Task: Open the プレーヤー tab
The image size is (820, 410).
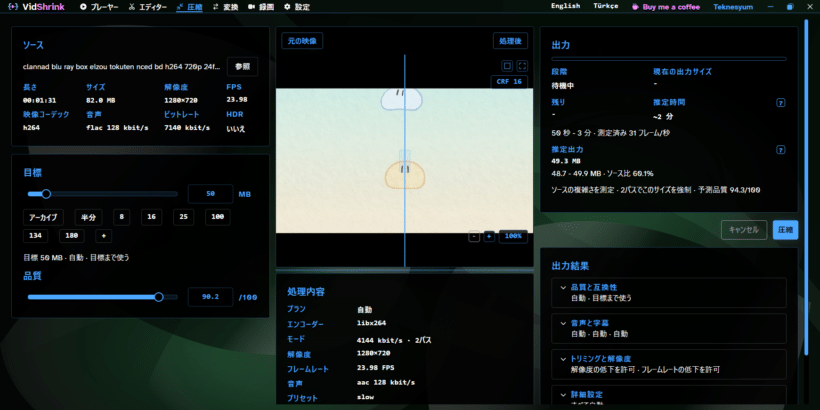Action: tap(99, 7)
